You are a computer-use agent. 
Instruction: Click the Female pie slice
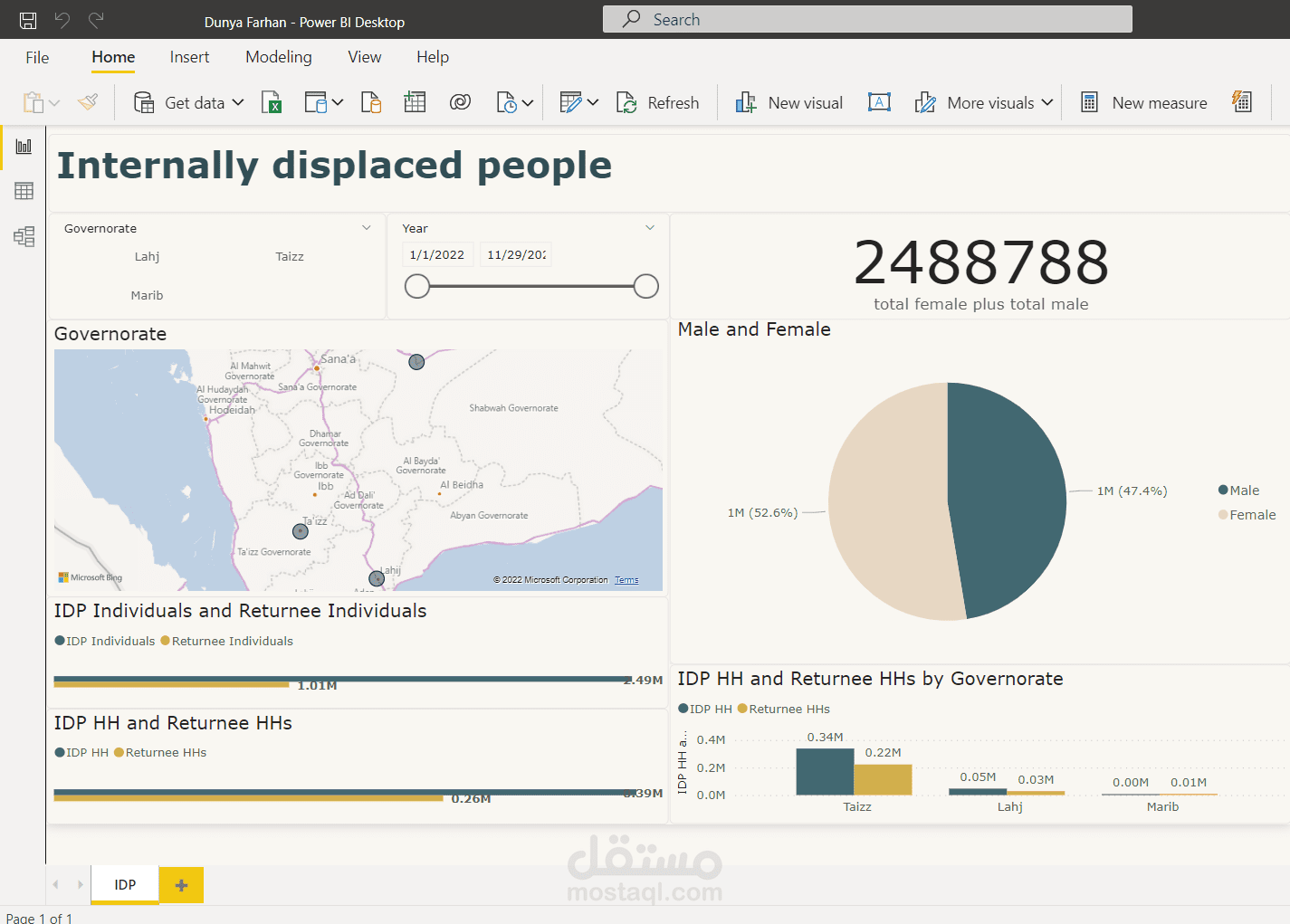887,502
